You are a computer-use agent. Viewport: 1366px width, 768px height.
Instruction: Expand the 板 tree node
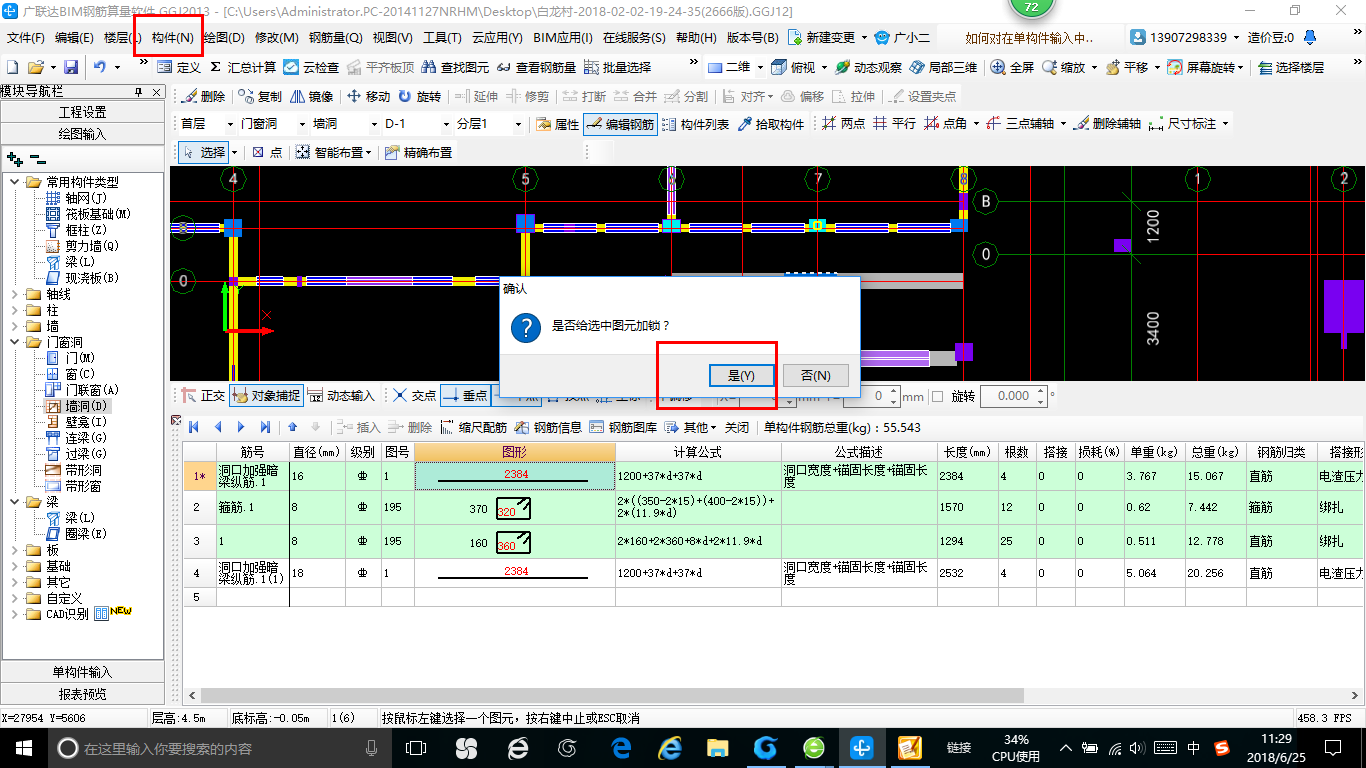point(14,550)
